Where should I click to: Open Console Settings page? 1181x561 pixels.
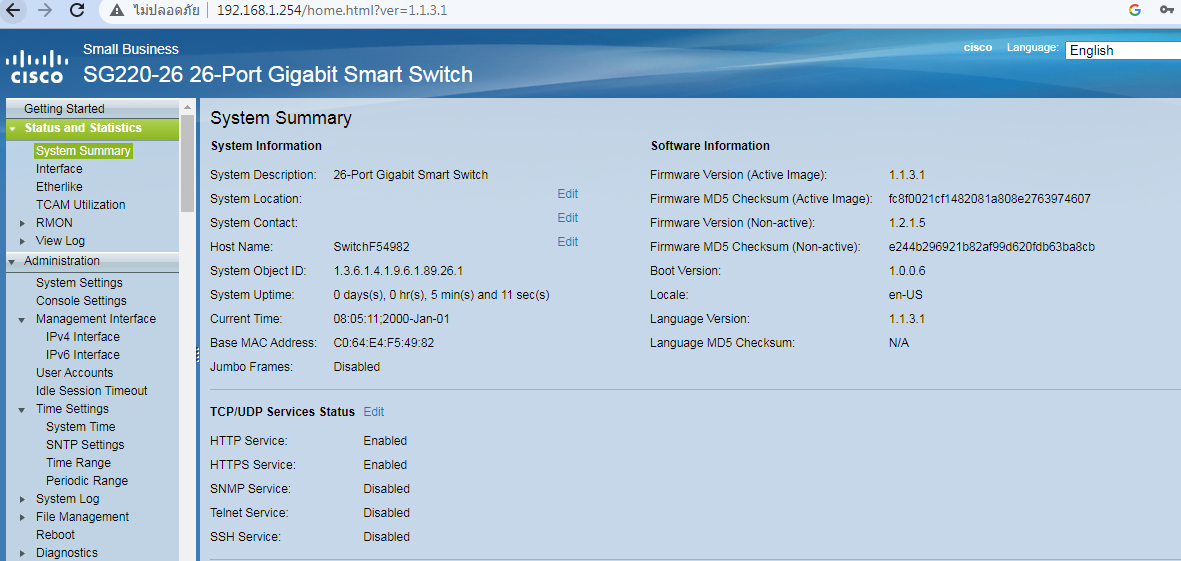[x=81, y=300]
